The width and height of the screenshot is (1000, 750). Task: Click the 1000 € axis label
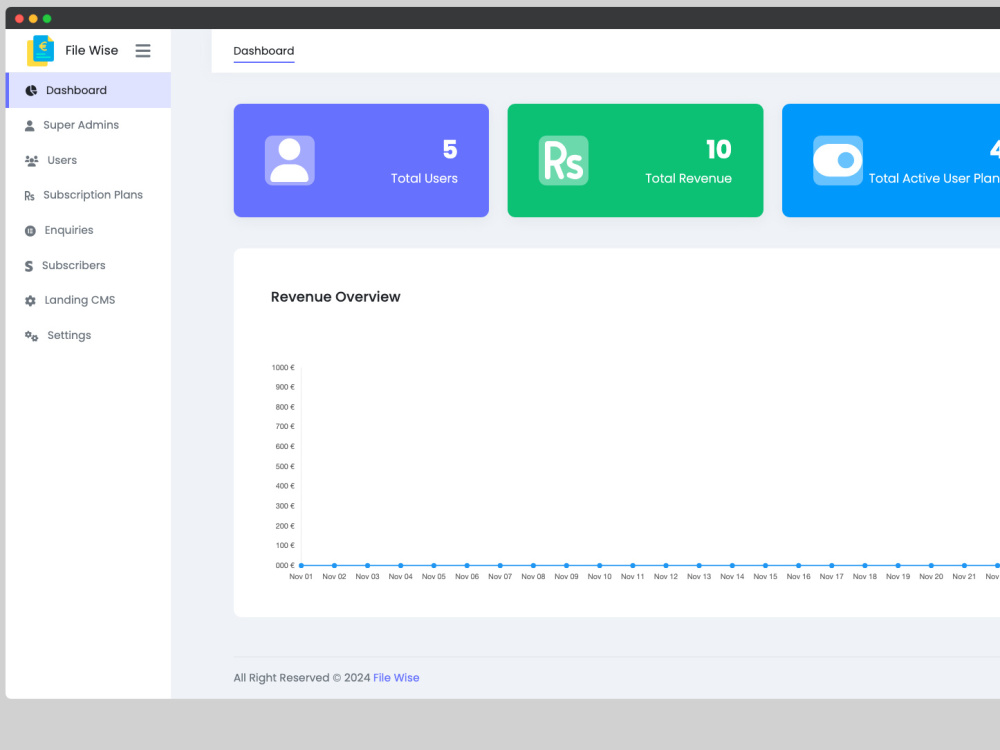click(283, 367)
